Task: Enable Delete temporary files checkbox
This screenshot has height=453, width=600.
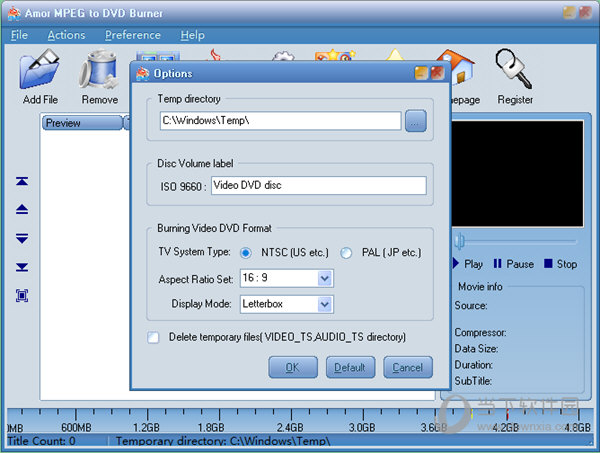Action: coord(153,337)
